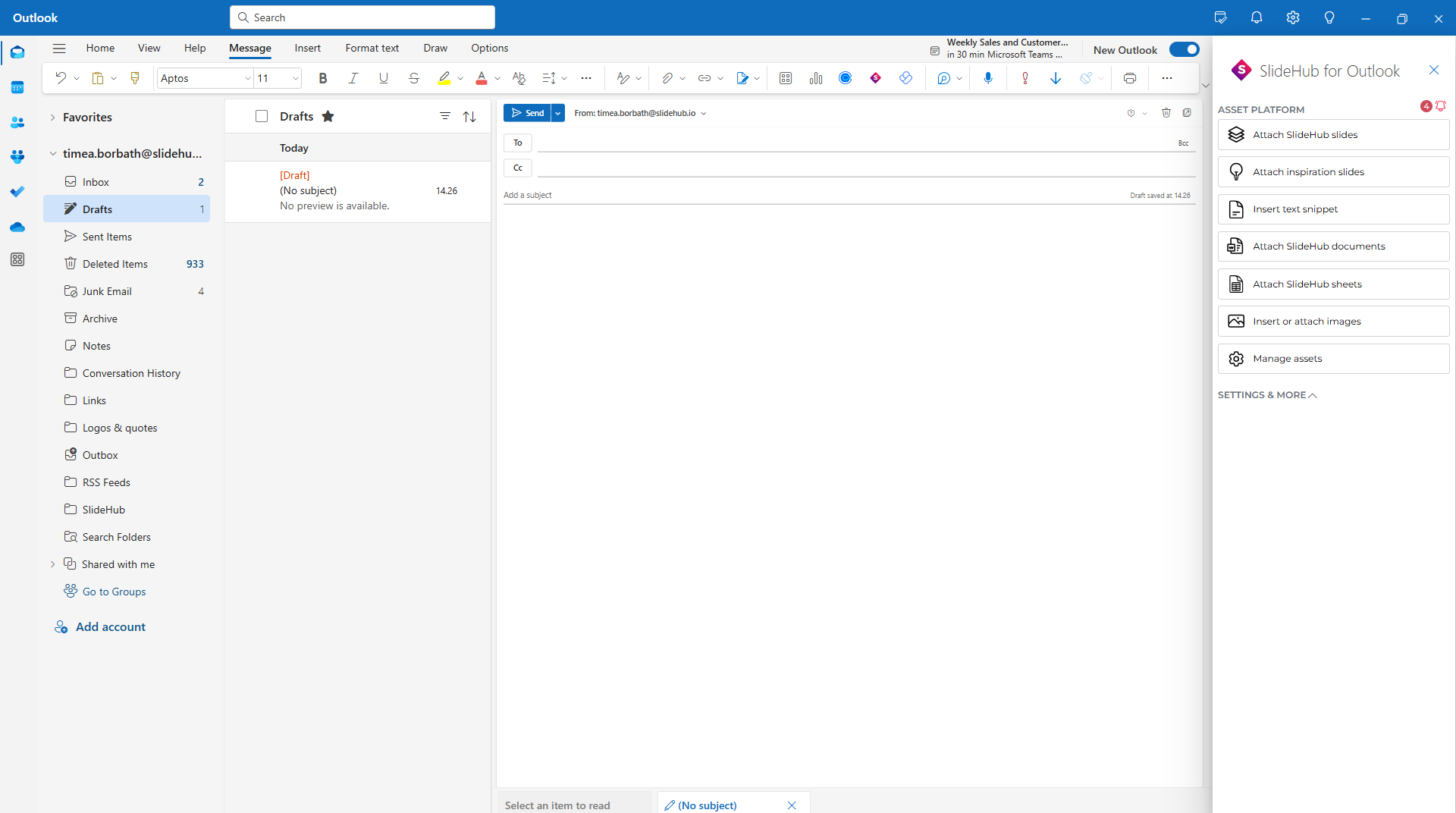The height and width of the screenshot is (813, 1456).
Task: Expand the Favorites folder group
Action: click(x=53, y=117)
